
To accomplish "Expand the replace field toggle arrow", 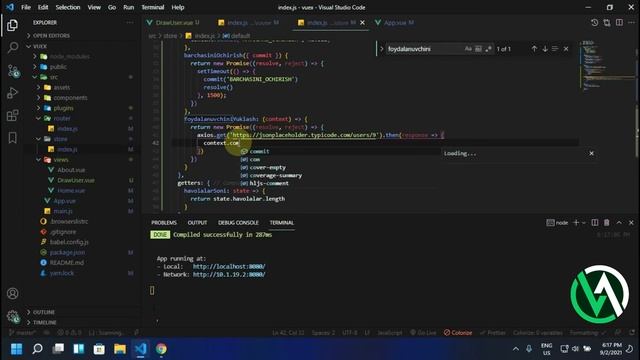I will [382, 49].
